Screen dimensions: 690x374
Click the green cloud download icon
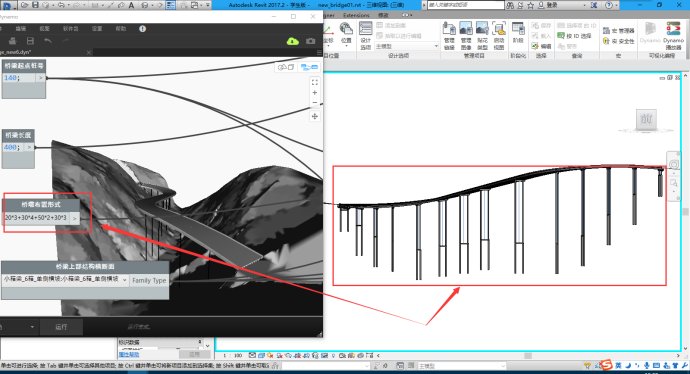[x=293, y=41]
